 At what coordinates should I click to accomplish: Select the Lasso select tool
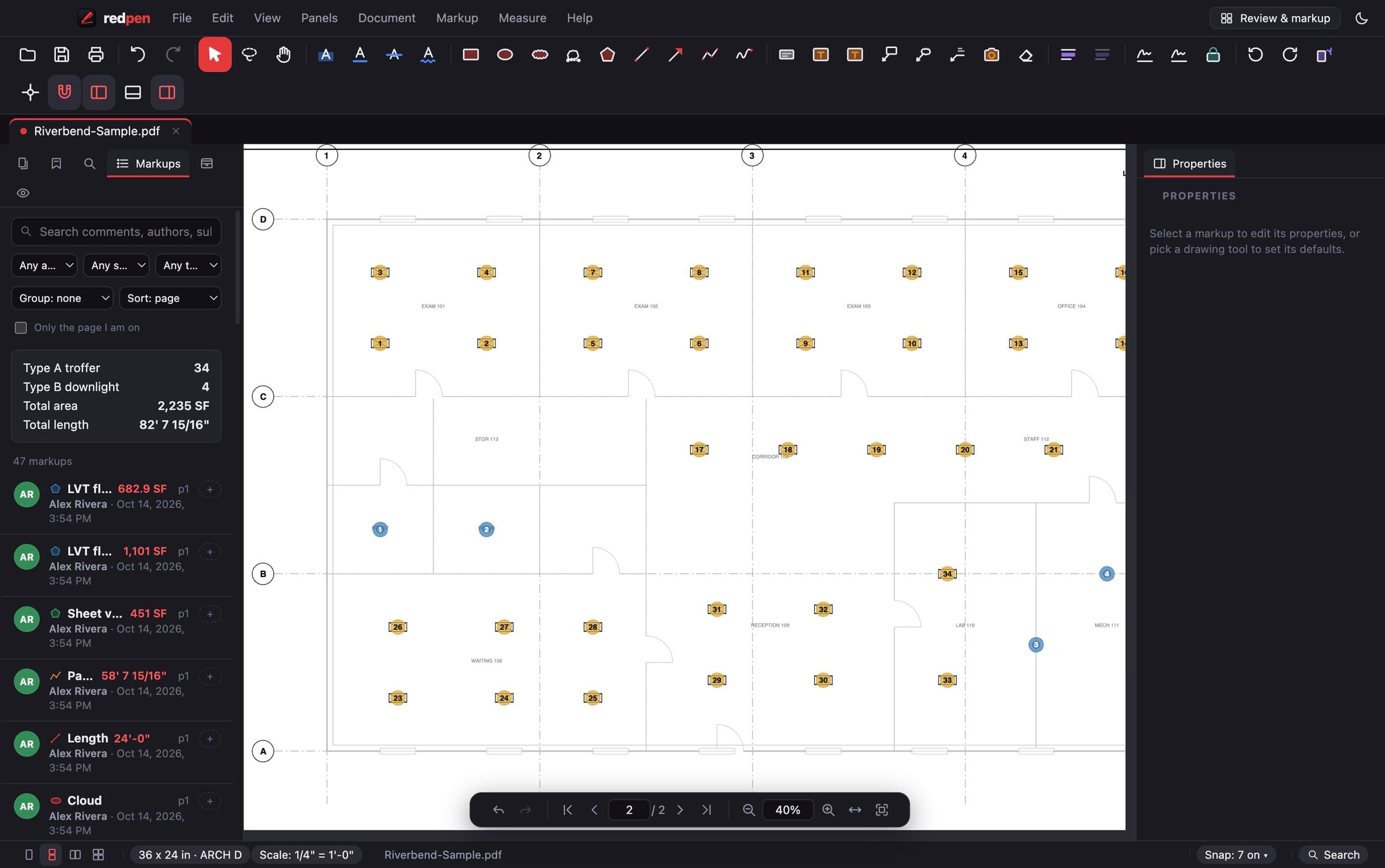tap(249, 55)
